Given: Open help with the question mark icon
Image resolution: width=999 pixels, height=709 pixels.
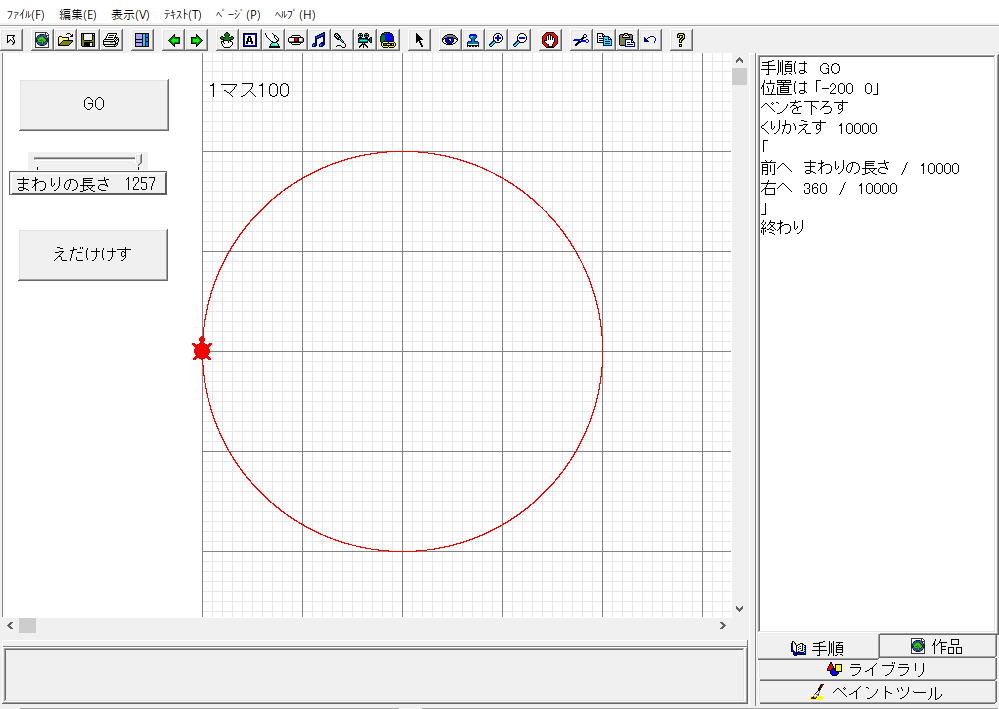Looking at the screenshot, I should 681,40.
